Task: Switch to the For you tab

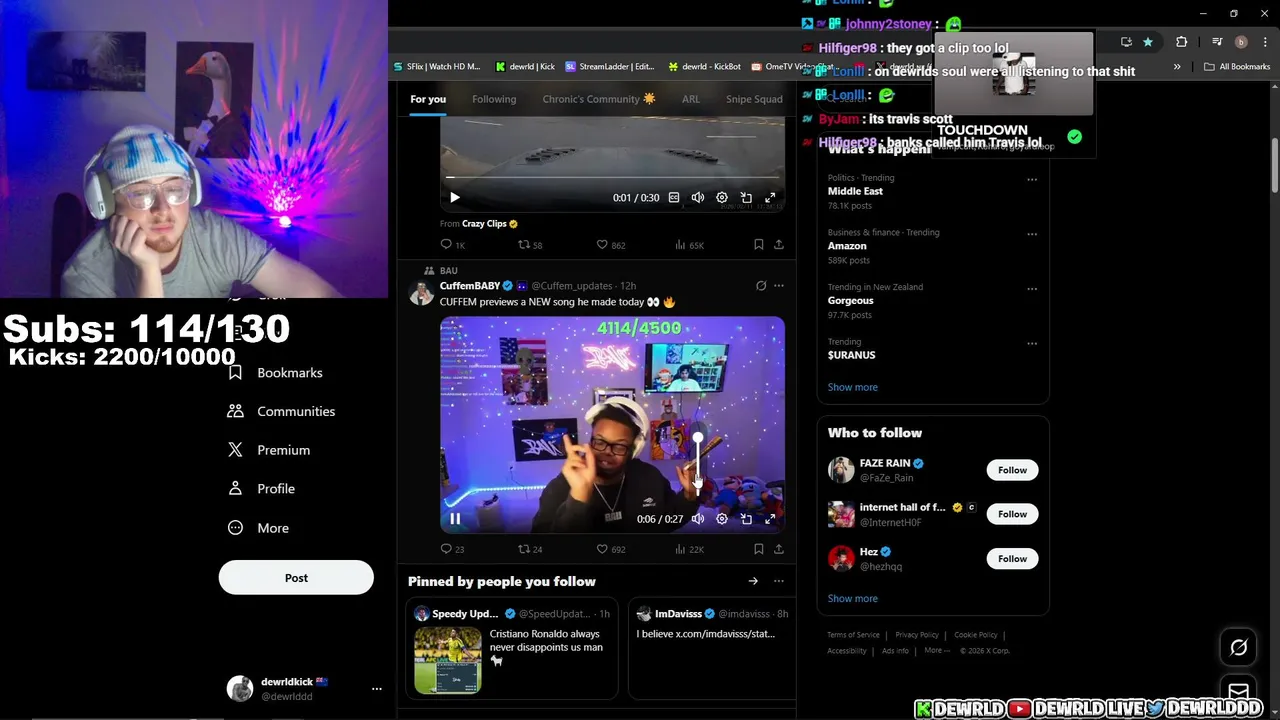Action: (x=428, y=99)
